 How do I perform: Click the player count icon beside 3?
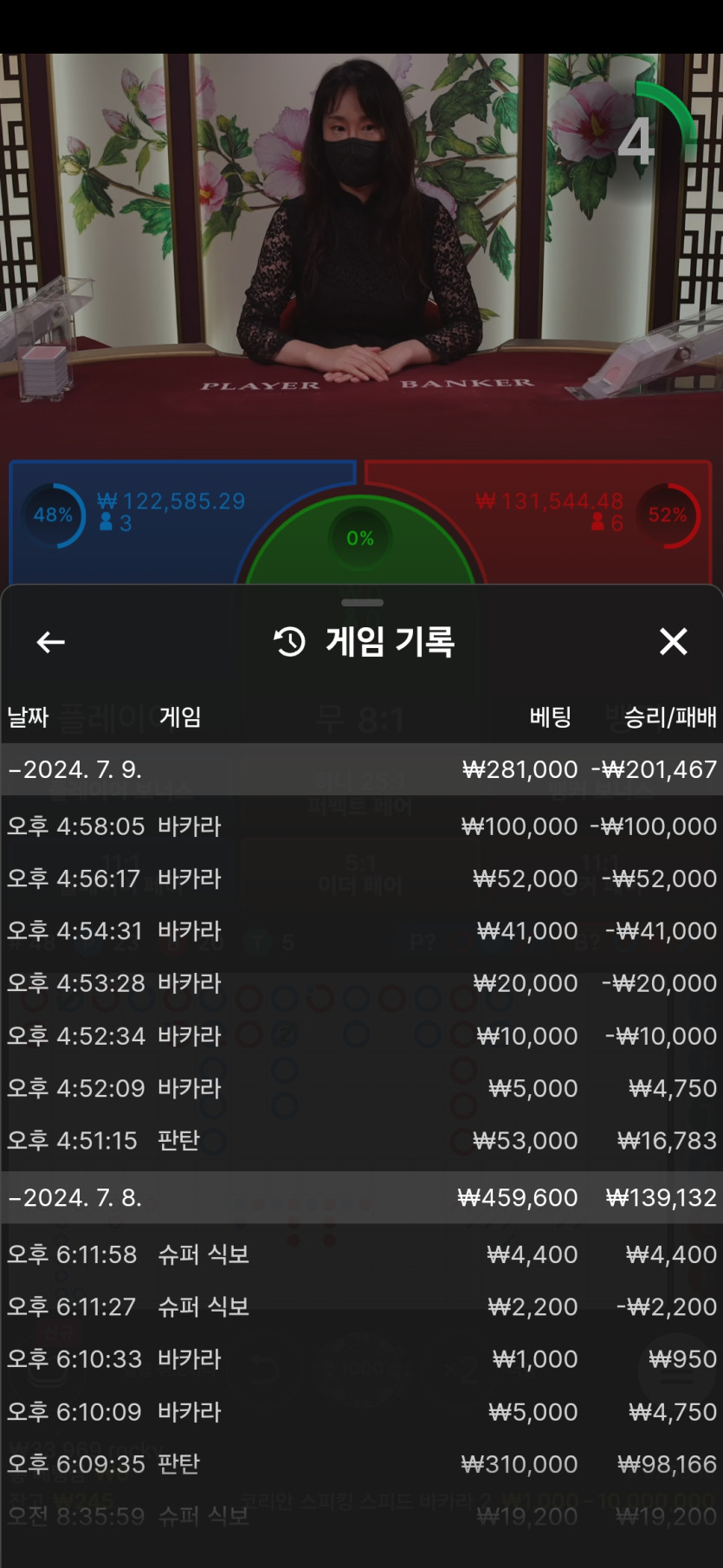pos(106,522)
